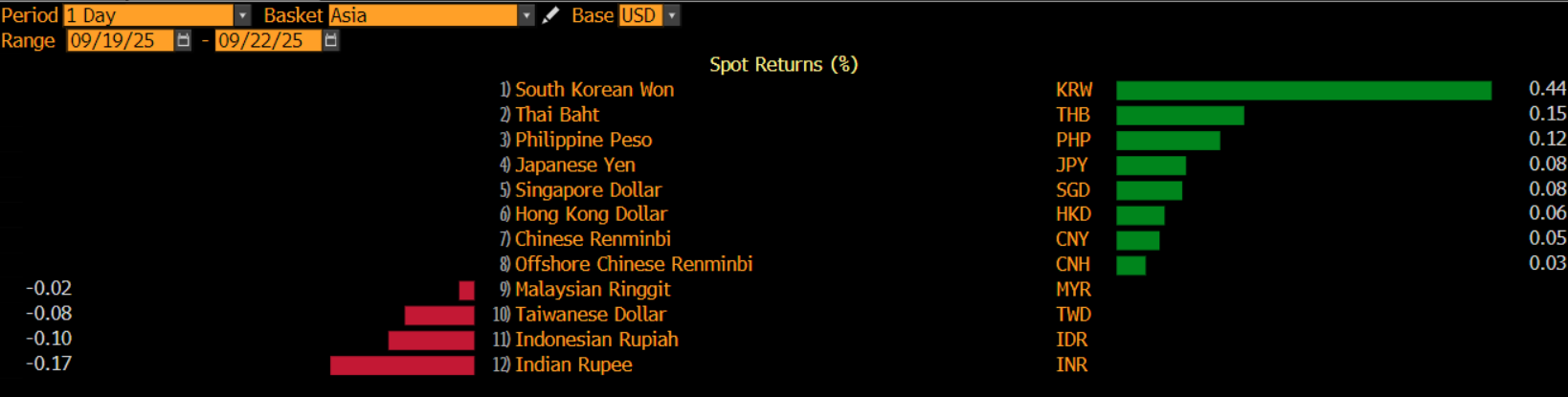Click the Japanese Yen entry

574,165
